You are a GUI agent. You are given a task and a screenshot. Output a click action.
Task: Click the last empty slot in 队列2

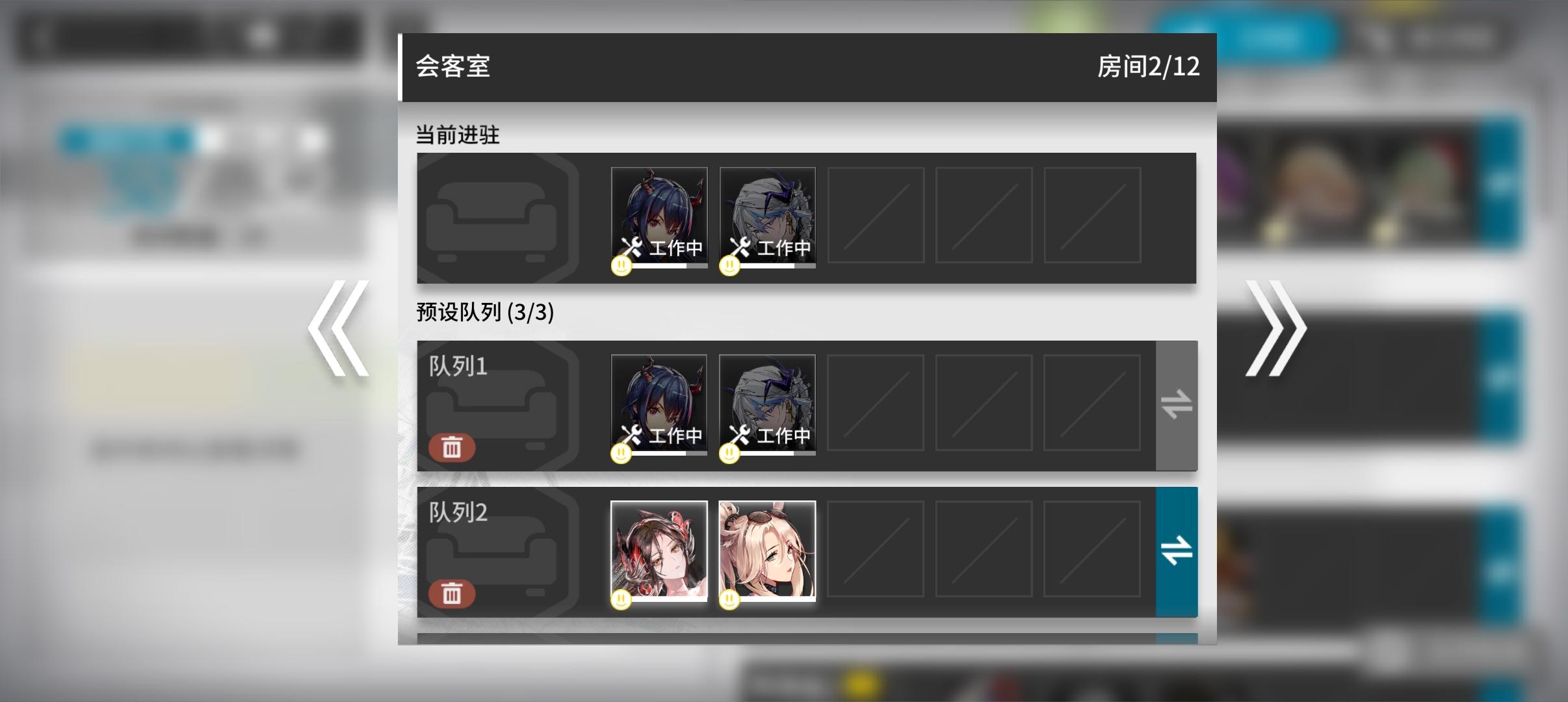(x=1092, y=549)
